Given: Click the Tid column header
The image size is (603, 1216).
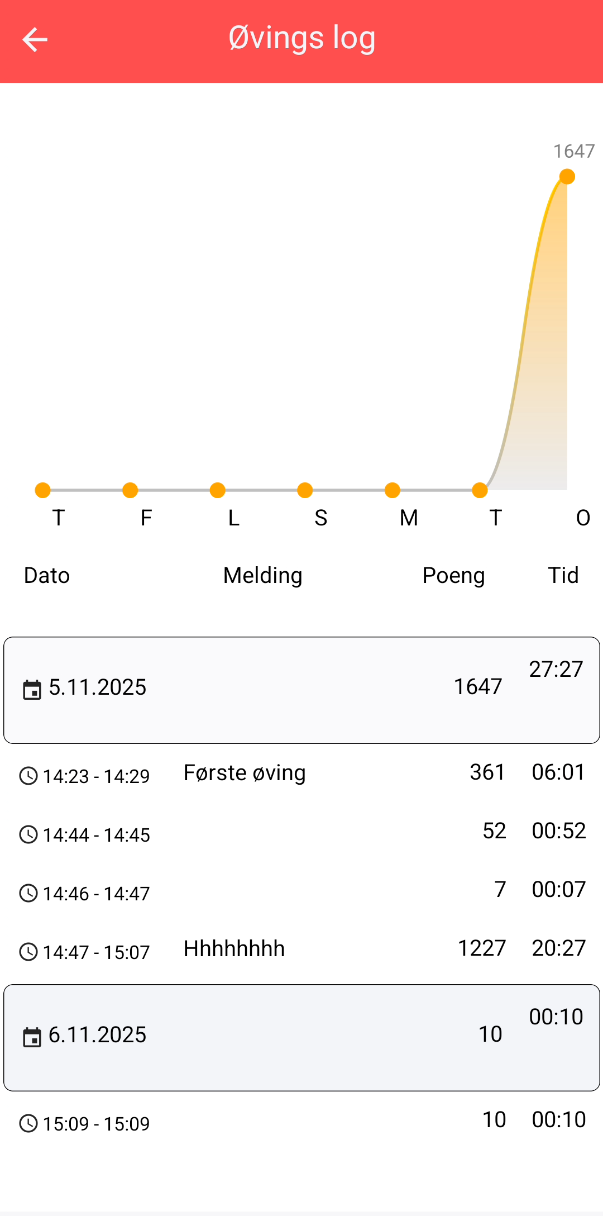Looking at the screenshot, I should coord(563,576).
